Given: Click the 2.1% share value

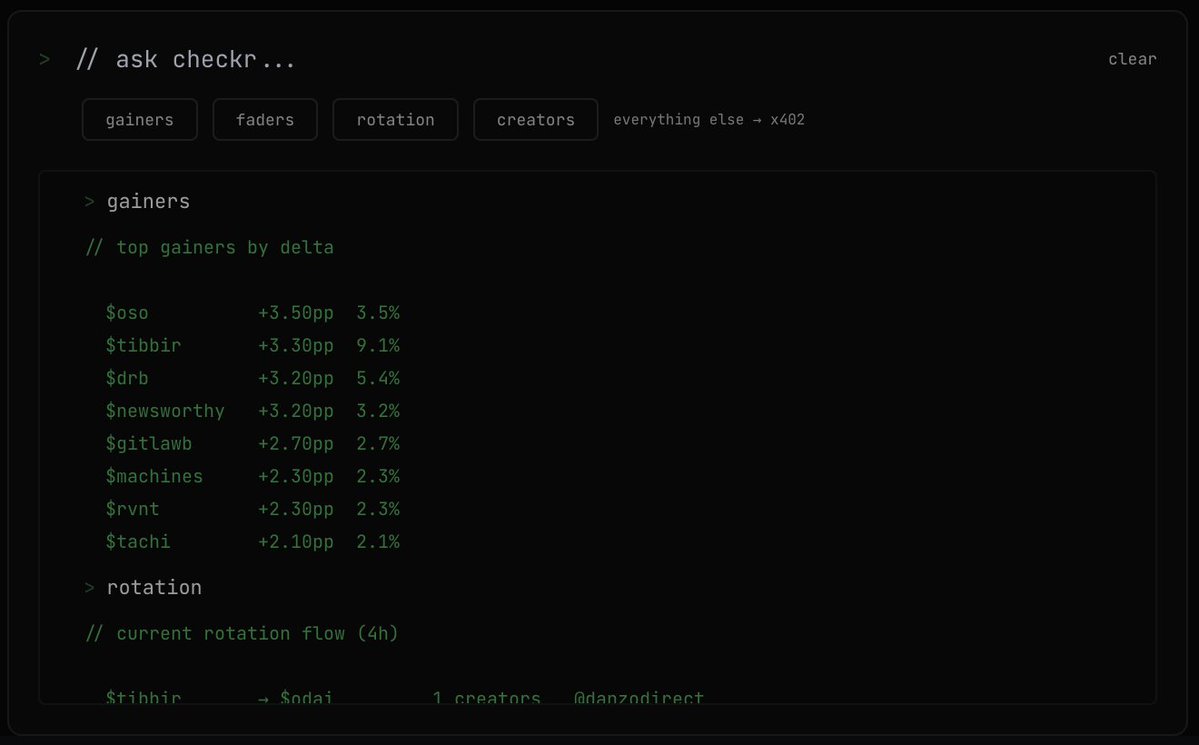Looking at the screenshot, I should coord(378,542).
